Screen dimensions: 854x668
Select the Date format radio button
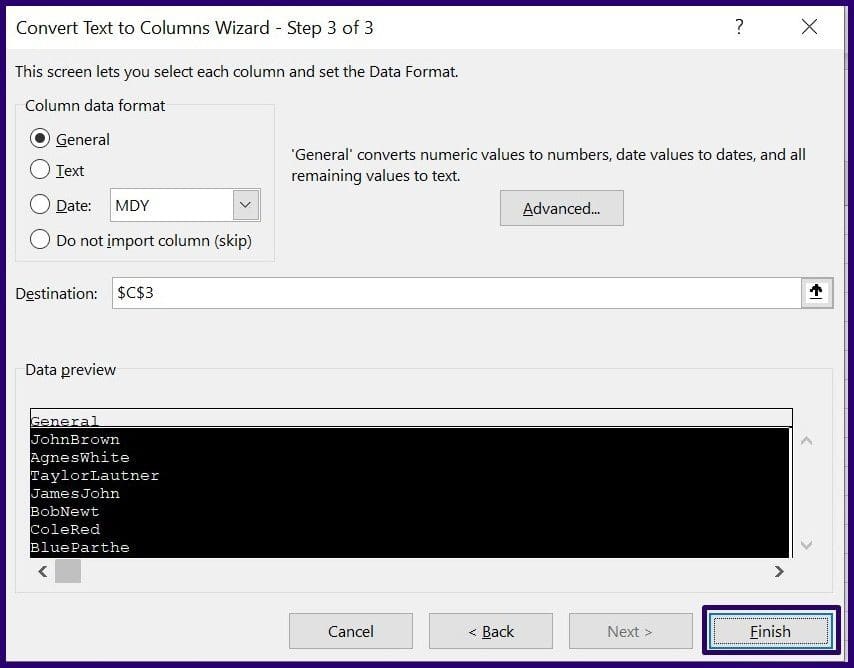coord(40,205)
